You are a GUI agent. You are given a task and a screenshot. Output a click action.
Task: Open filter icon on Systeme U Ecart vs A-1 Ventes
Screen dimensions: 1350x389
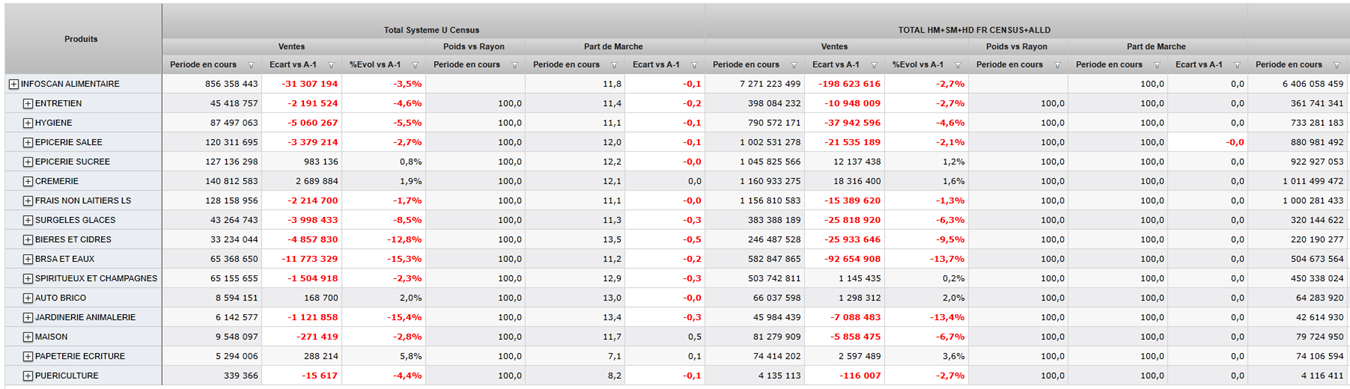[331, 65]
